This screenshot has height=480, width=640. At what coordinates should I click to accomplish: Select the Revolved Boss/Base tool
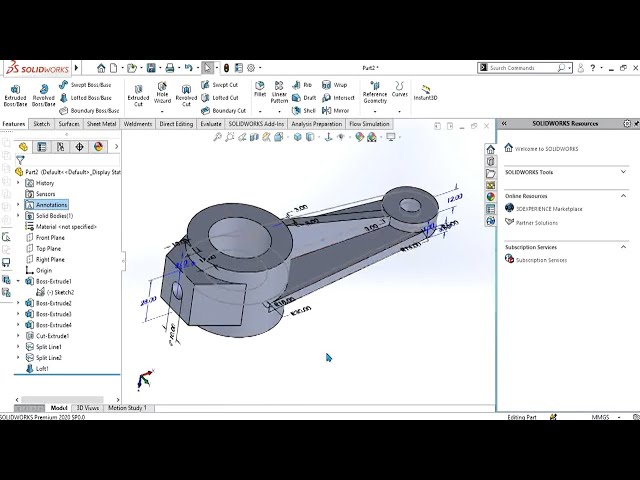point(43,96)
